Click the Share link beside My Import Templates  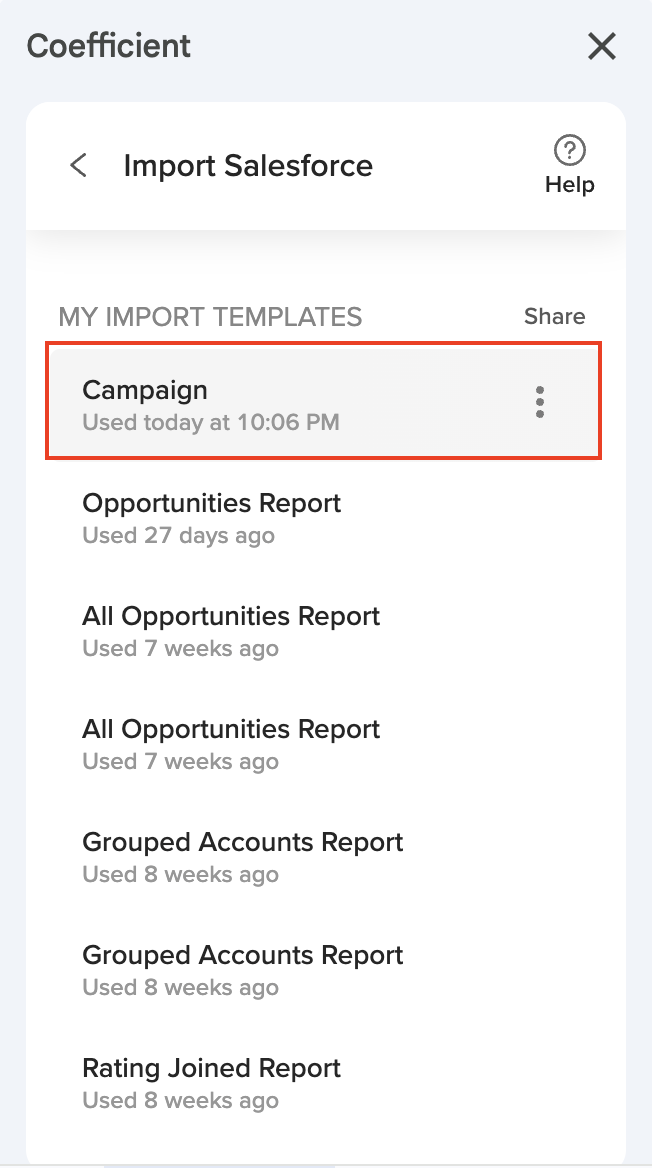[554, 317]
